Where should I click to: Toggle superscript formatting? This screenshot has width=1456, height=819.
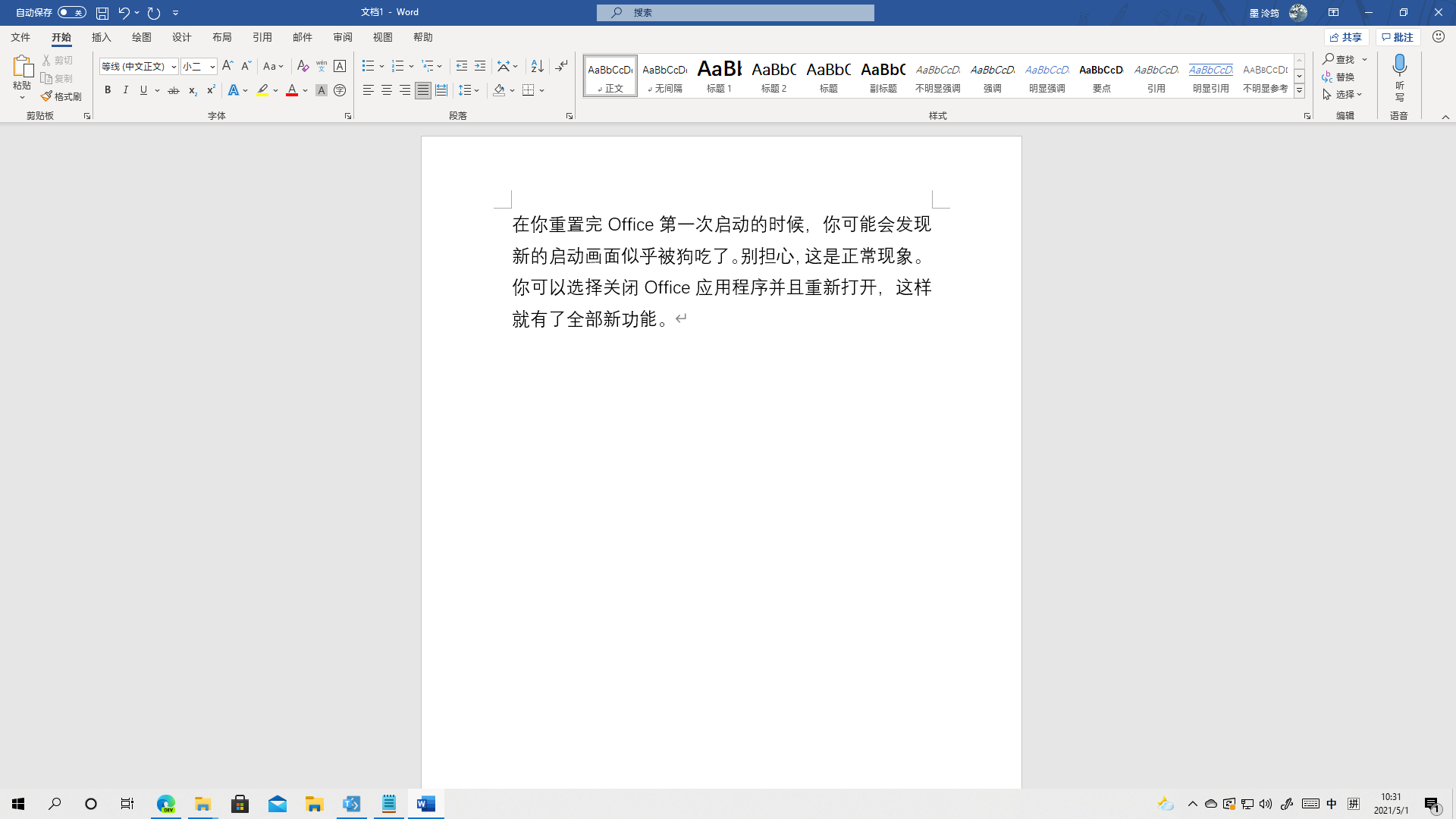211,90
